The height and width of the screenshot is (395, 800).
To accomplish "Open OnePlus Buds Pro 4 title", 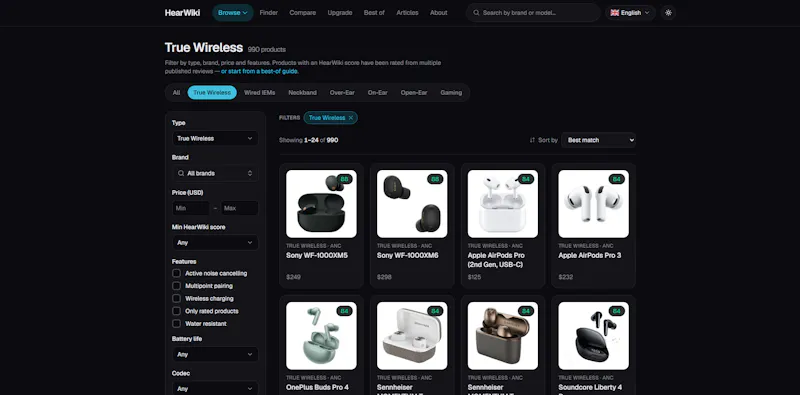I will [317, 387].
